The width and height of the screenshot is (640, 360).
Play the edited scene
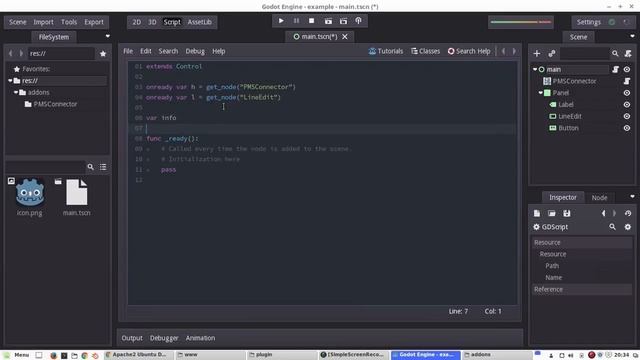328,21
